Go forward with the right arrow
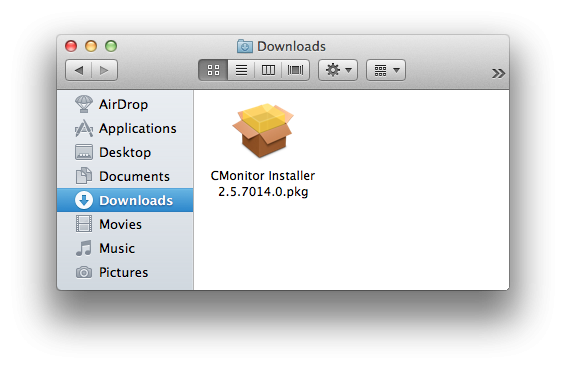 coord(104,70)
